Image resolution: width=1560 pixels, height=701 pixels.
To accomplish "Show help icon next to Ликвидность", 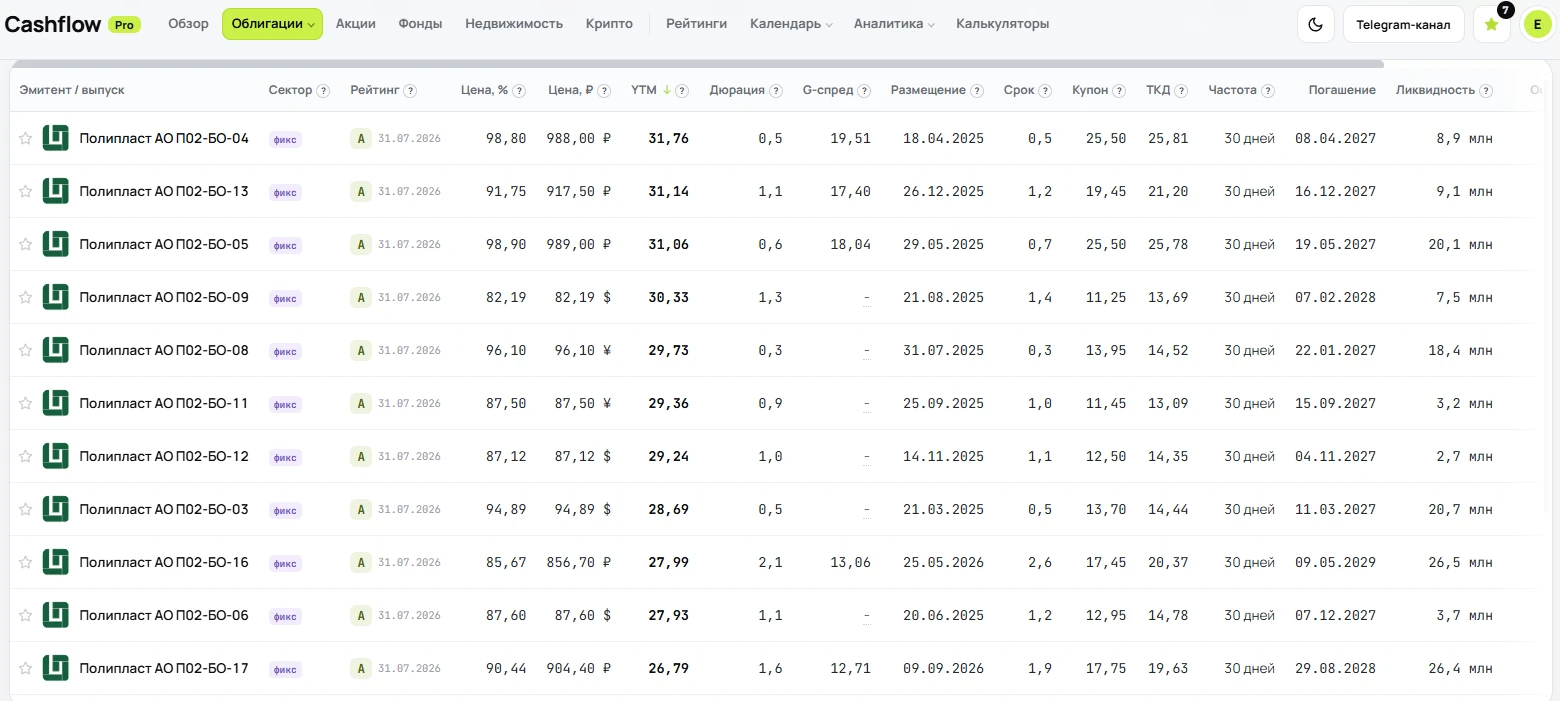I will point(1486,91).
